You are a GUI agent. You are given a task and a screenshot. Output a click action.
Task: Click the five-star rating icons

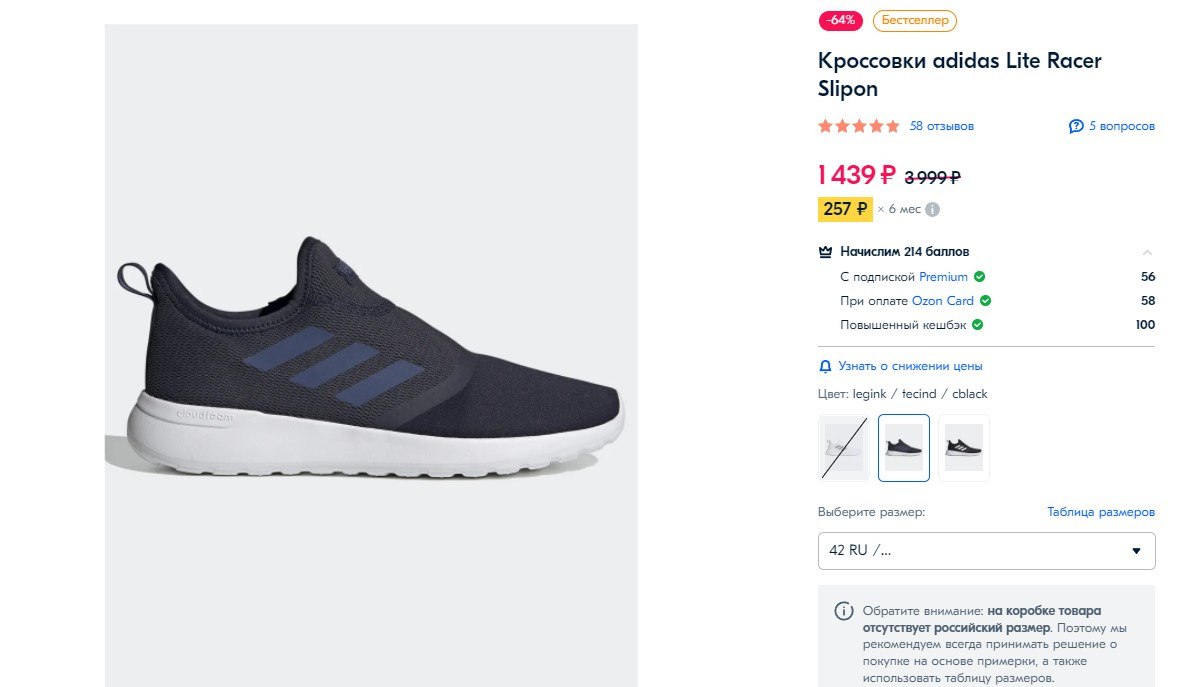[858, 126]
